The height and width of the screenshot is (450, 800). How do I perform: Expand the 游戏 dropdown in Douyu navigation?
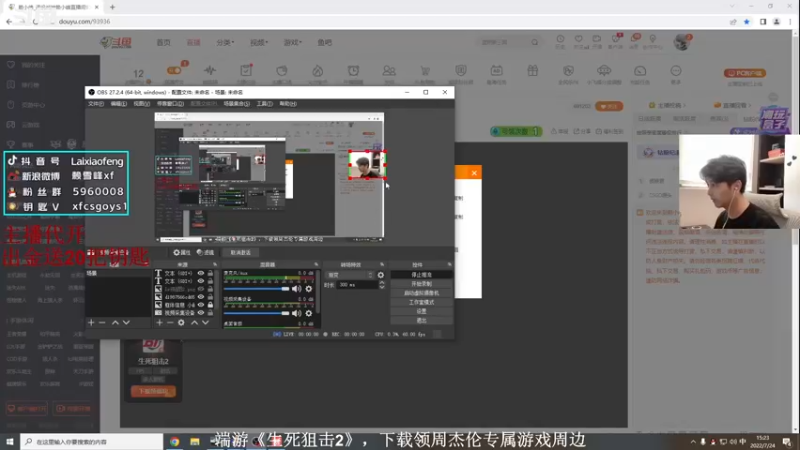click(292, 42)
